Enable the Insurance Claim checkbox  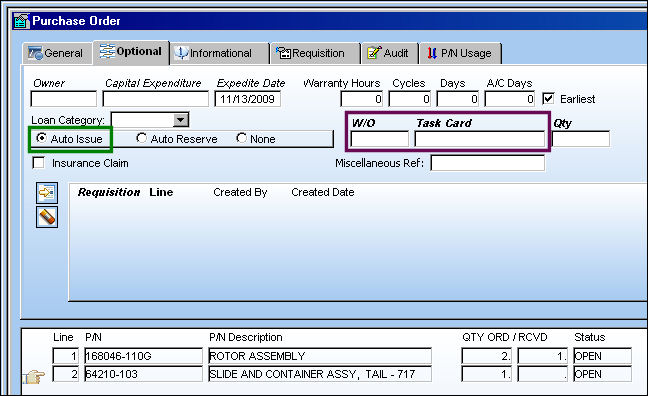pyautogui.click(x=38, y=163)
